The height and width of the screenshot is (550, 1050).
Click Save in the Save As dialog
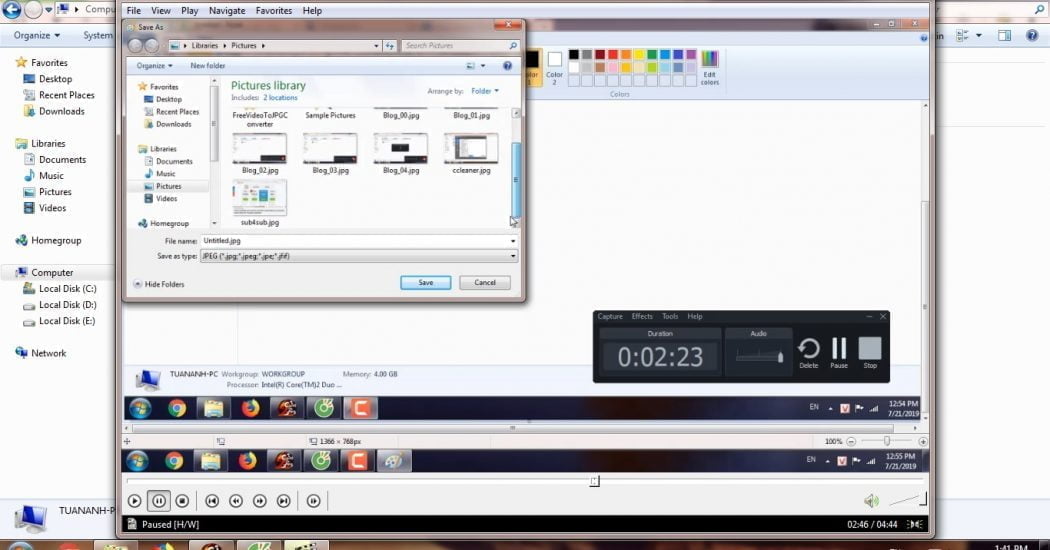point(426,283)
